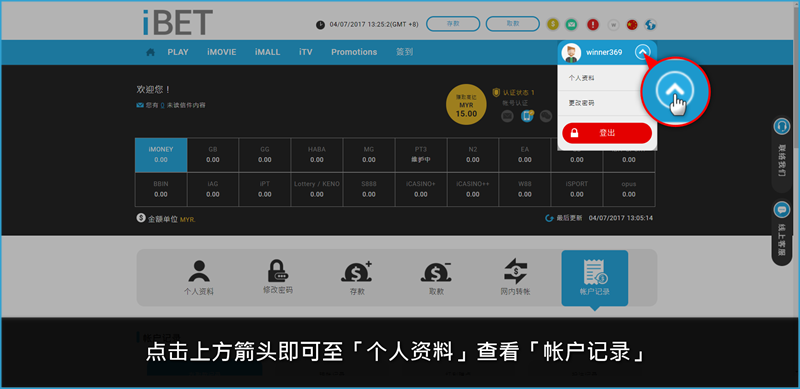Click the envelope icon beside unread messages
Image resolution: width=800 pixels, height=389 pixels.
[140, 105]
